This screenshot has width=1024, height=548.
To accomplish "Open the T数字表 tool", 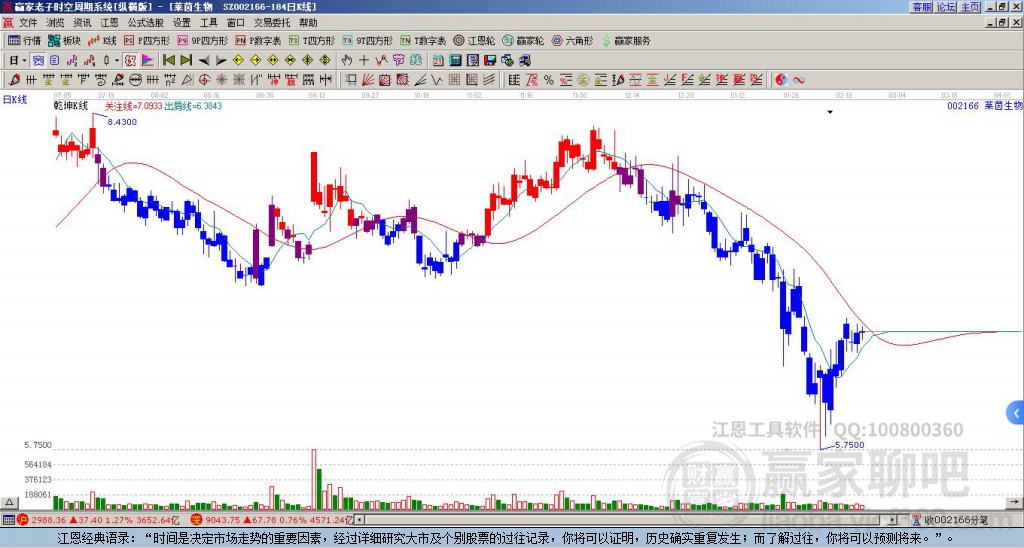I will coord(423,40).
